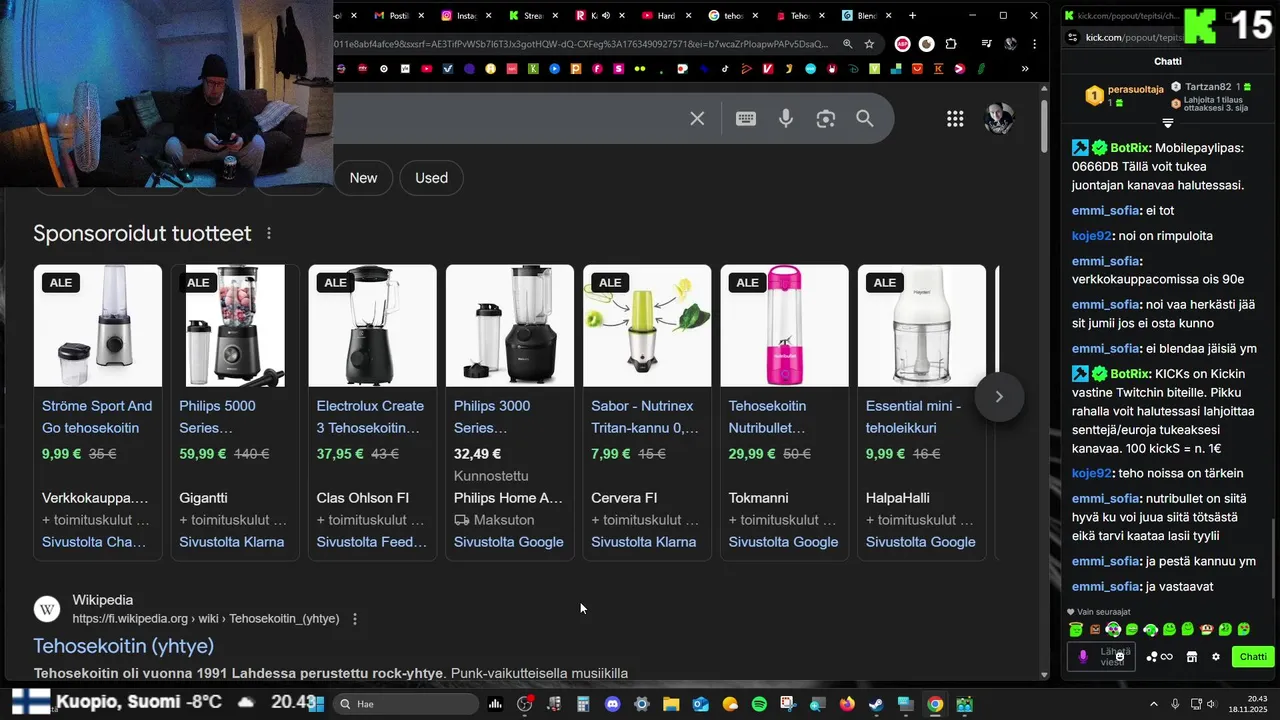The height and width of the screenshot is (720, 1280).
Task: Click the Sabor Nutrinex product image
Action: [x=647, y=326]
